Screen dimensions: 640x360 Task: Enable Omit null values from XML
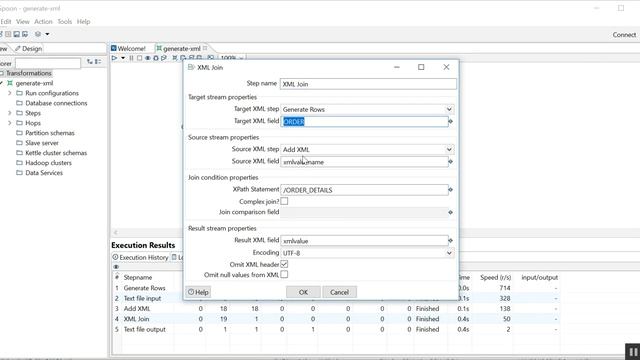coord(284,274)
